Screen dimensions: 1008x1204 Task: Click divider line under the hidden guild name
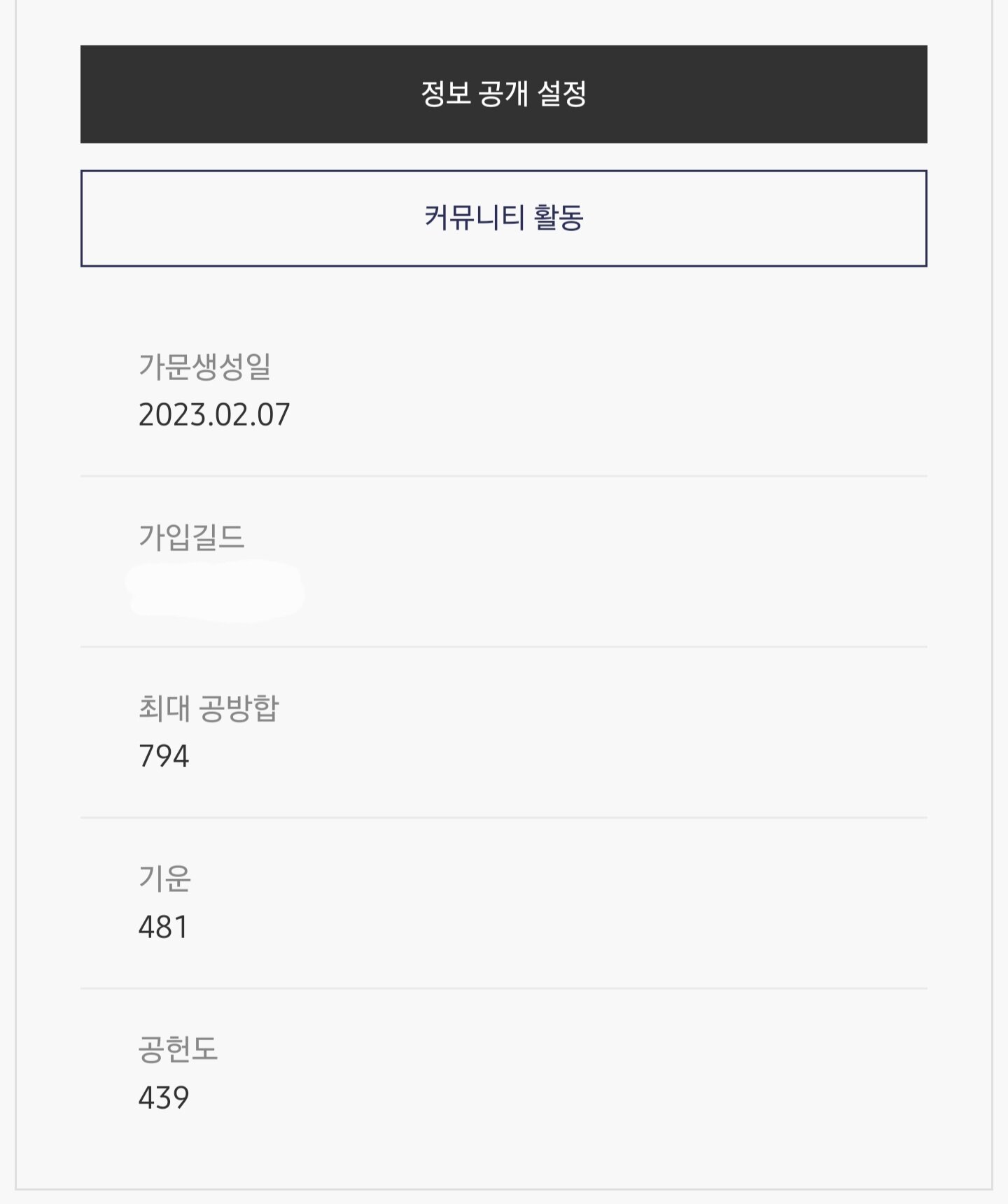point(504,647)
